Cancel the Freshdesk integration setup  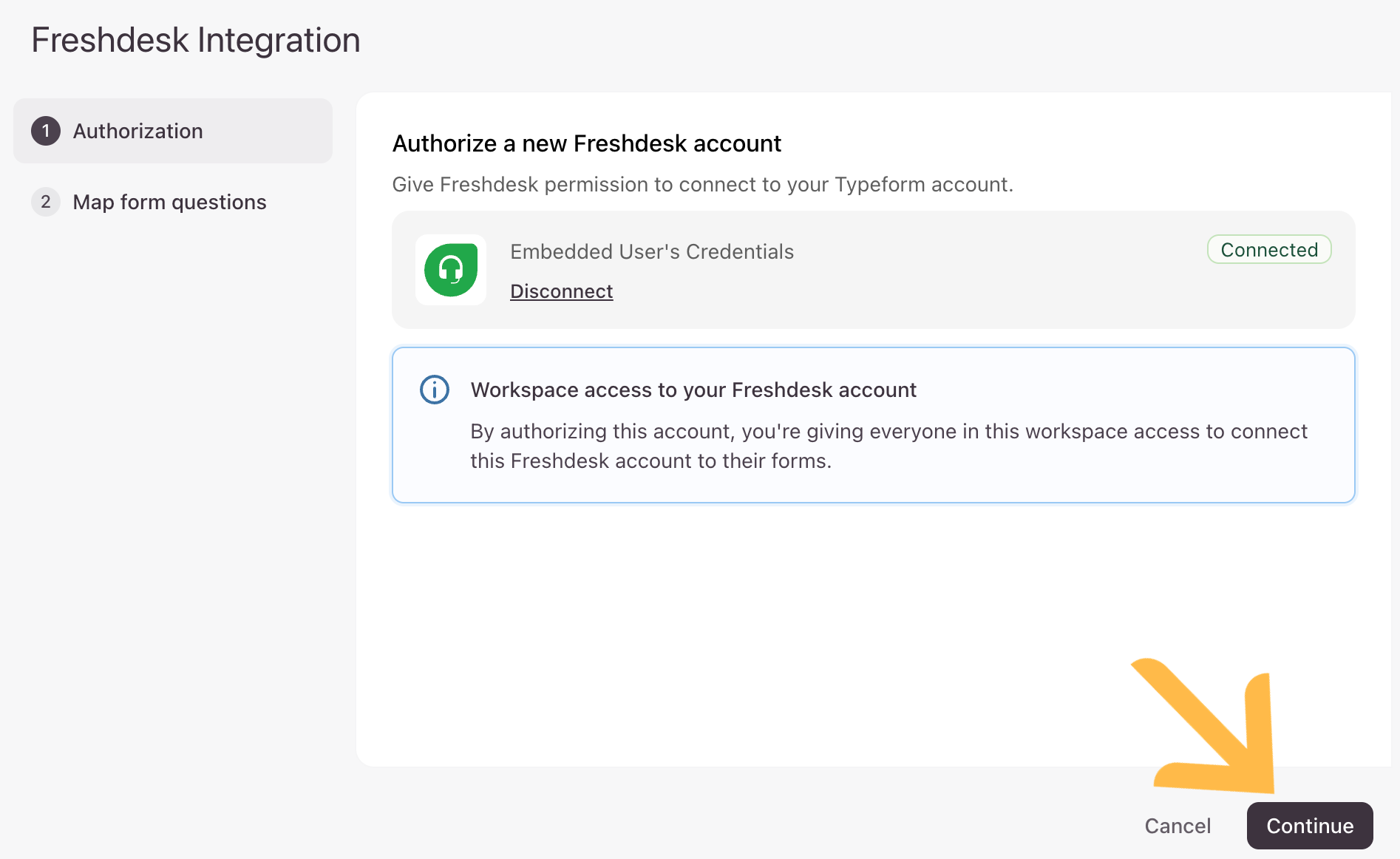pos(1178,826)
